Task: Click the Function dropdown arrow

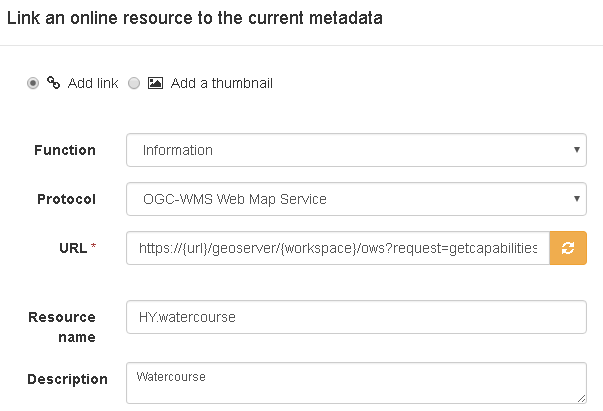Action: point(576,150)
